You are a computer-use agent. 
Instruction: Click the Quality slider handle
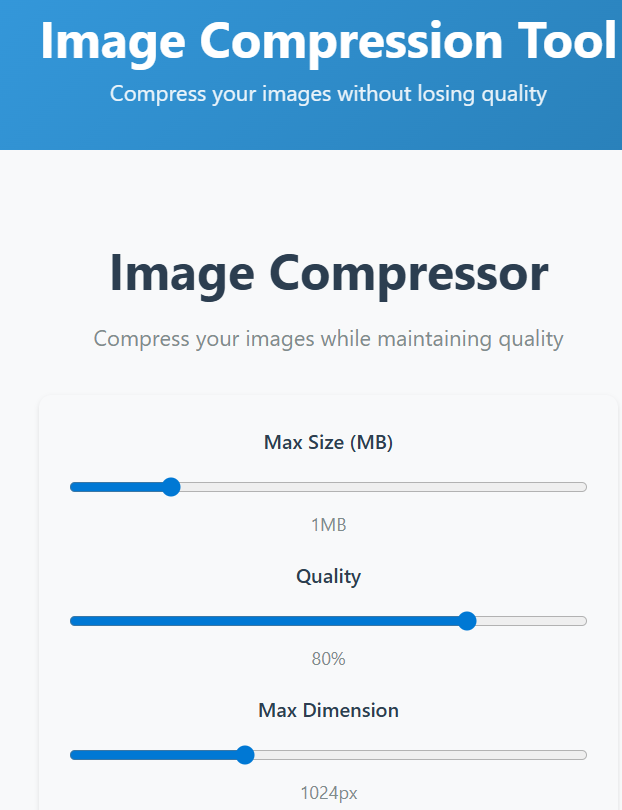(x=466, y=621)
